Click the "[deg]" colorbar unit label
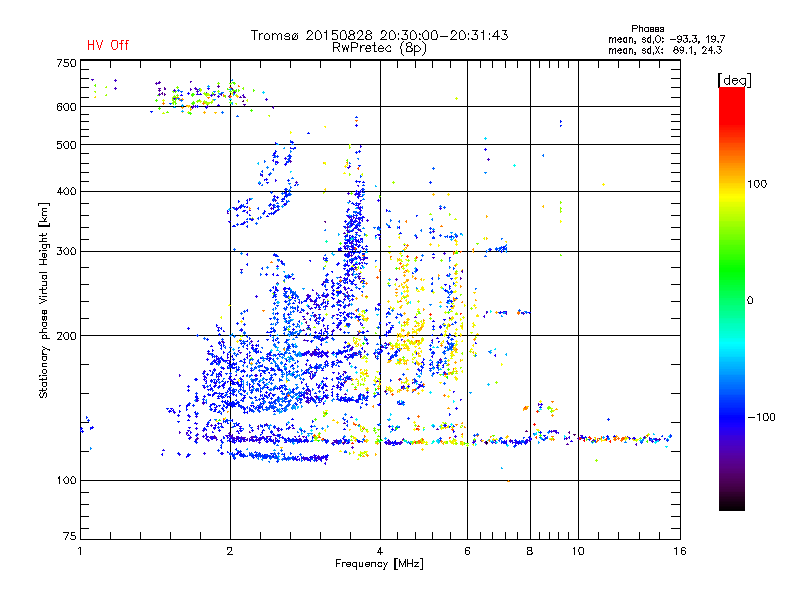 [x=734, y=80]
